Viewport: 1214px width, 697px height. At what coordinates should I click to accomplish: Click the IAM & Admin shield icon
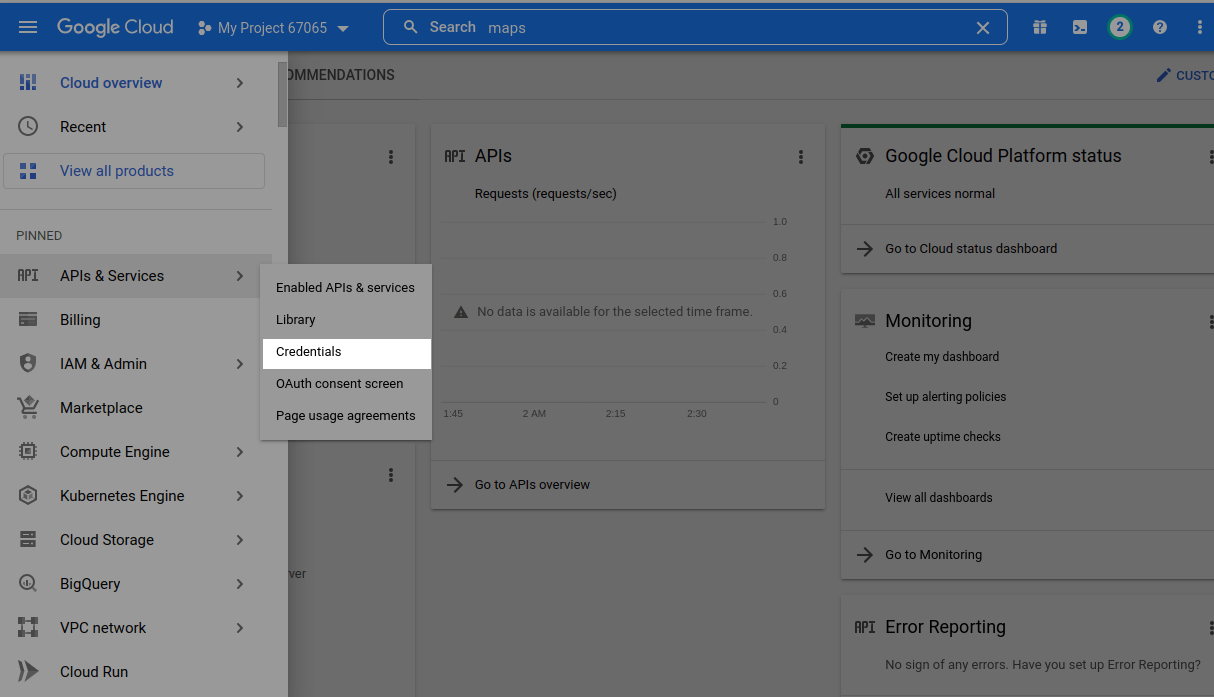28,364
